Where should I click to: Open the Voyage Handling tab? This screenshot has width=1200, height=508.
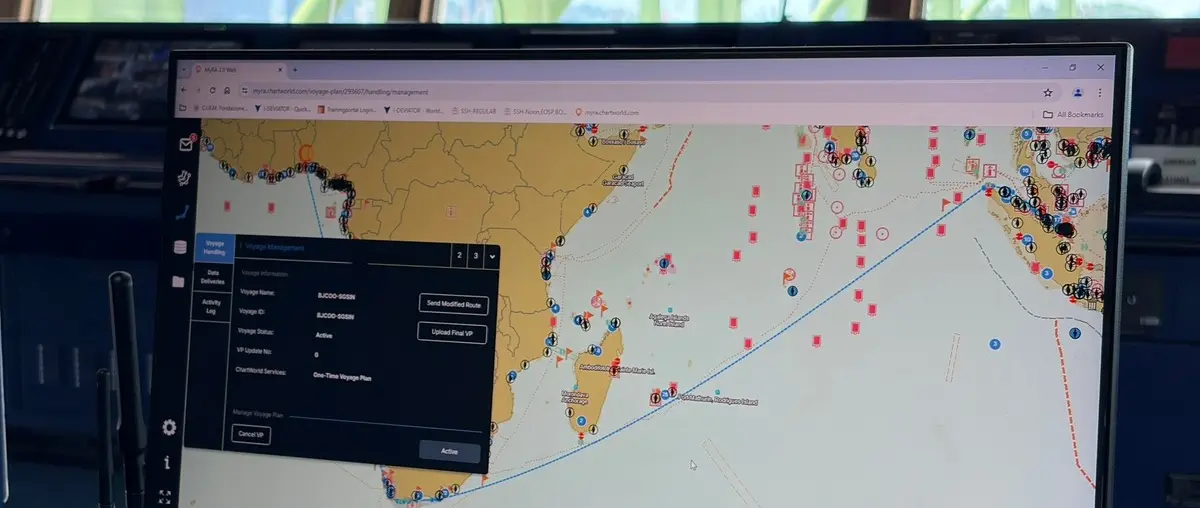[215, 248]
